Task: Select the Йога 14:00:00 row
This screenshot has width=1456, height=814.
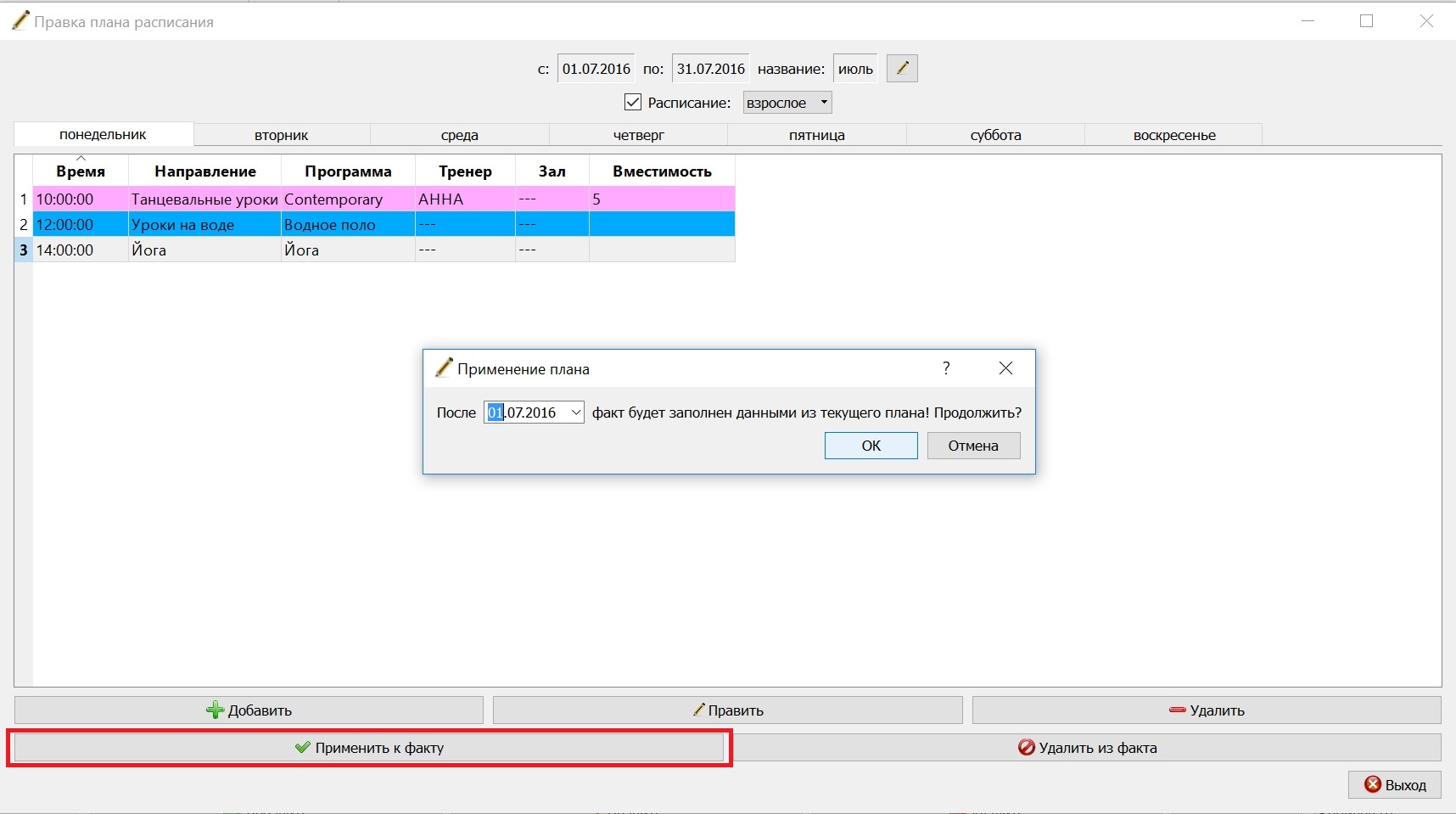Action: (384, 250)
